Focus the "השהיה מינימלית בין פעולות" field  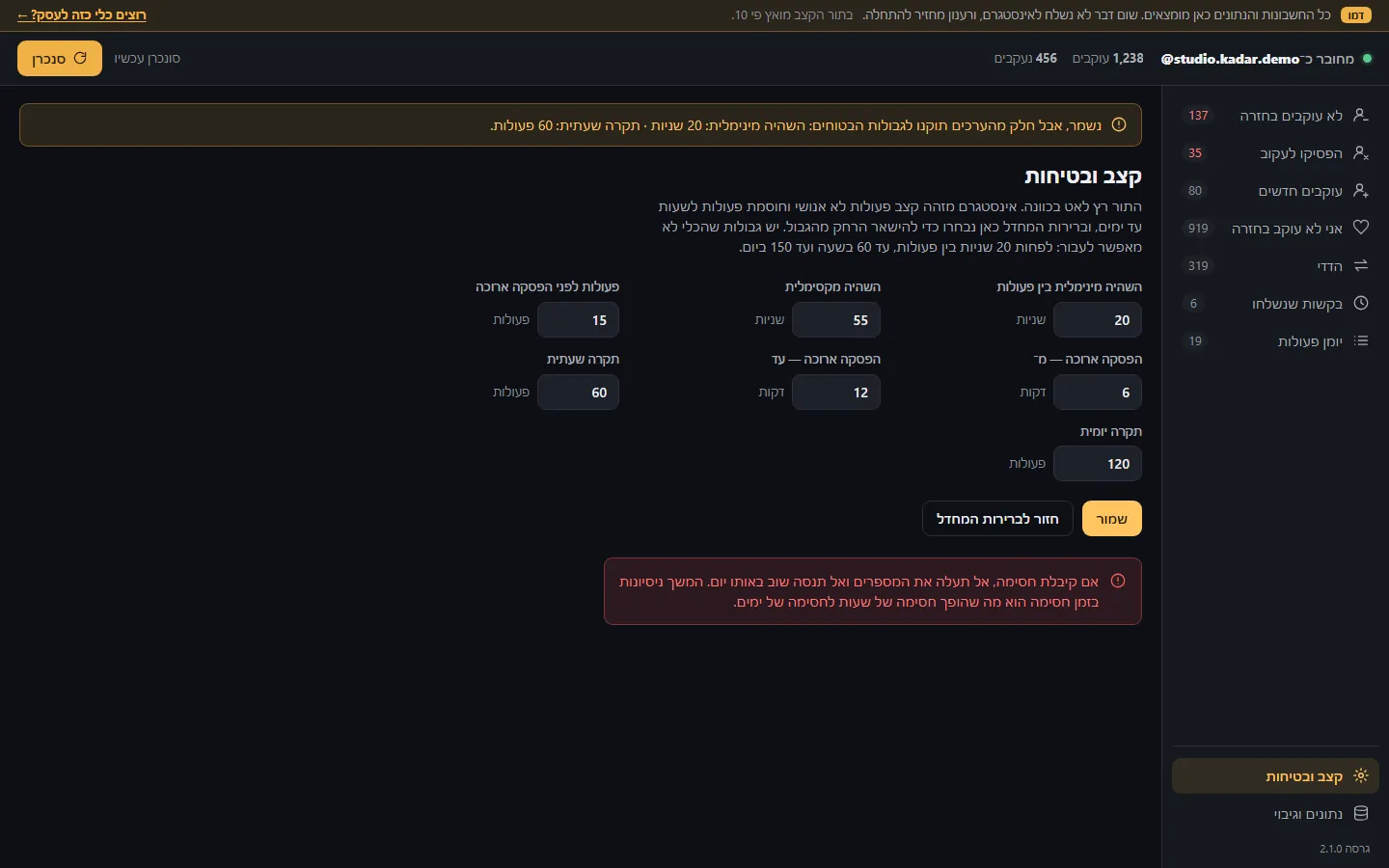pos(1098,320)
